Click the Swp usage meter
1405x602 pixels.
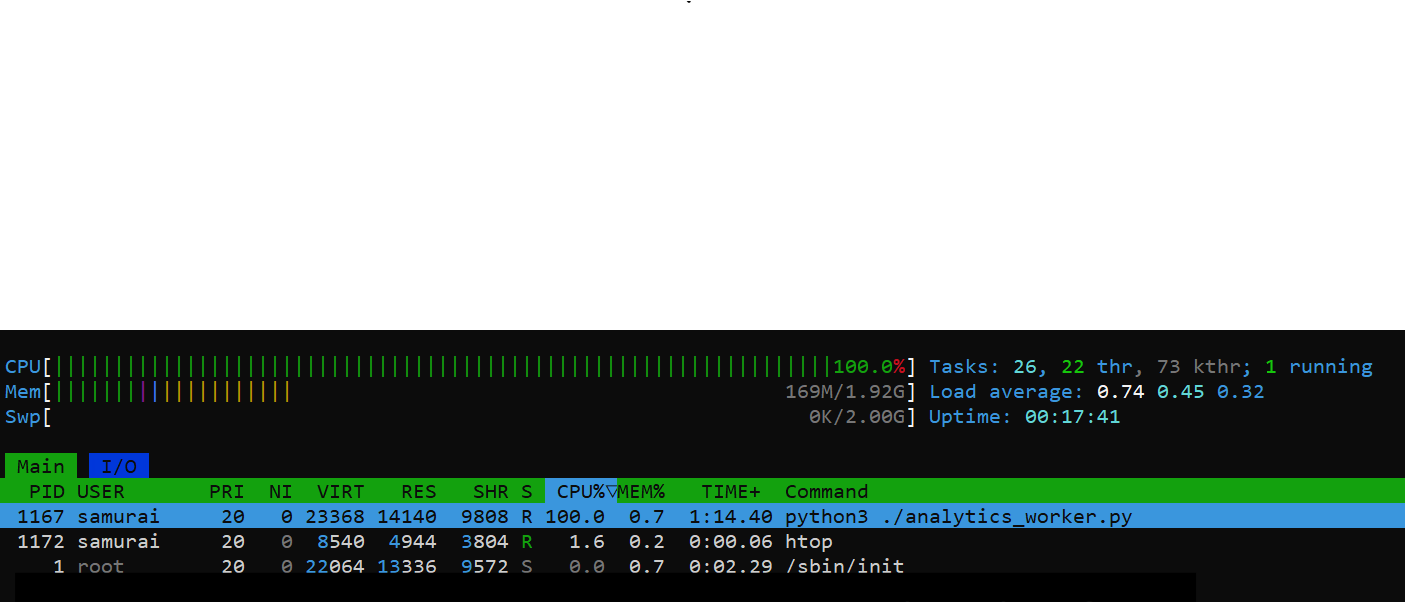point(461,416)
